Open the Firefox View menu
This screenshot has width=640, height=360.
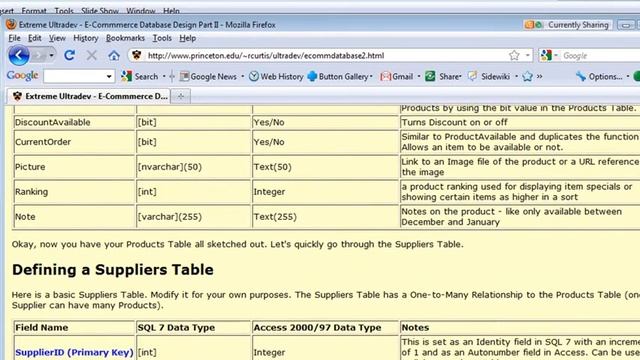57,38
